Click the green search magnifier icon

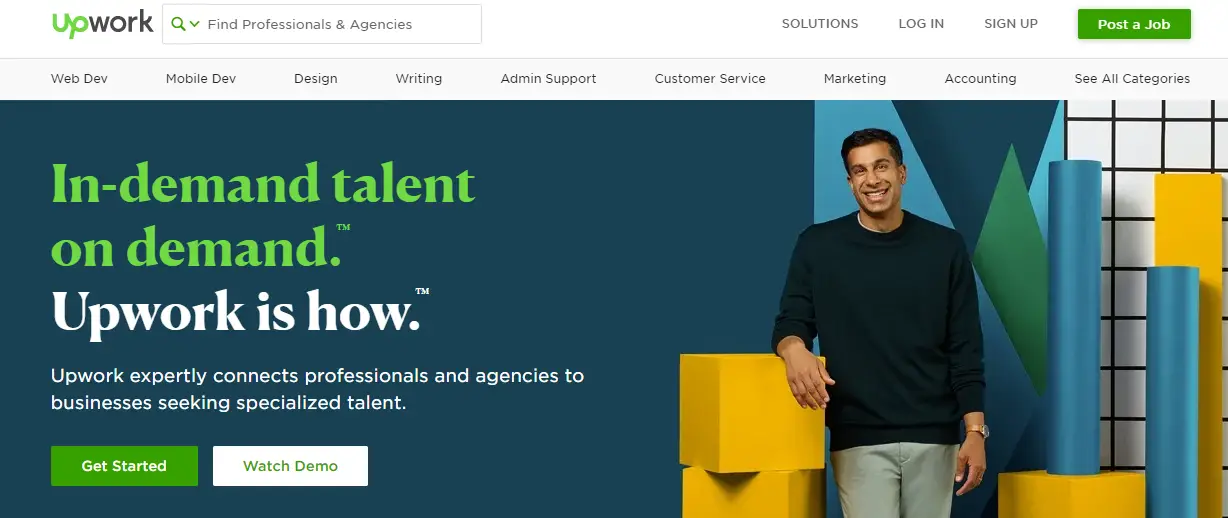[178, 24]
